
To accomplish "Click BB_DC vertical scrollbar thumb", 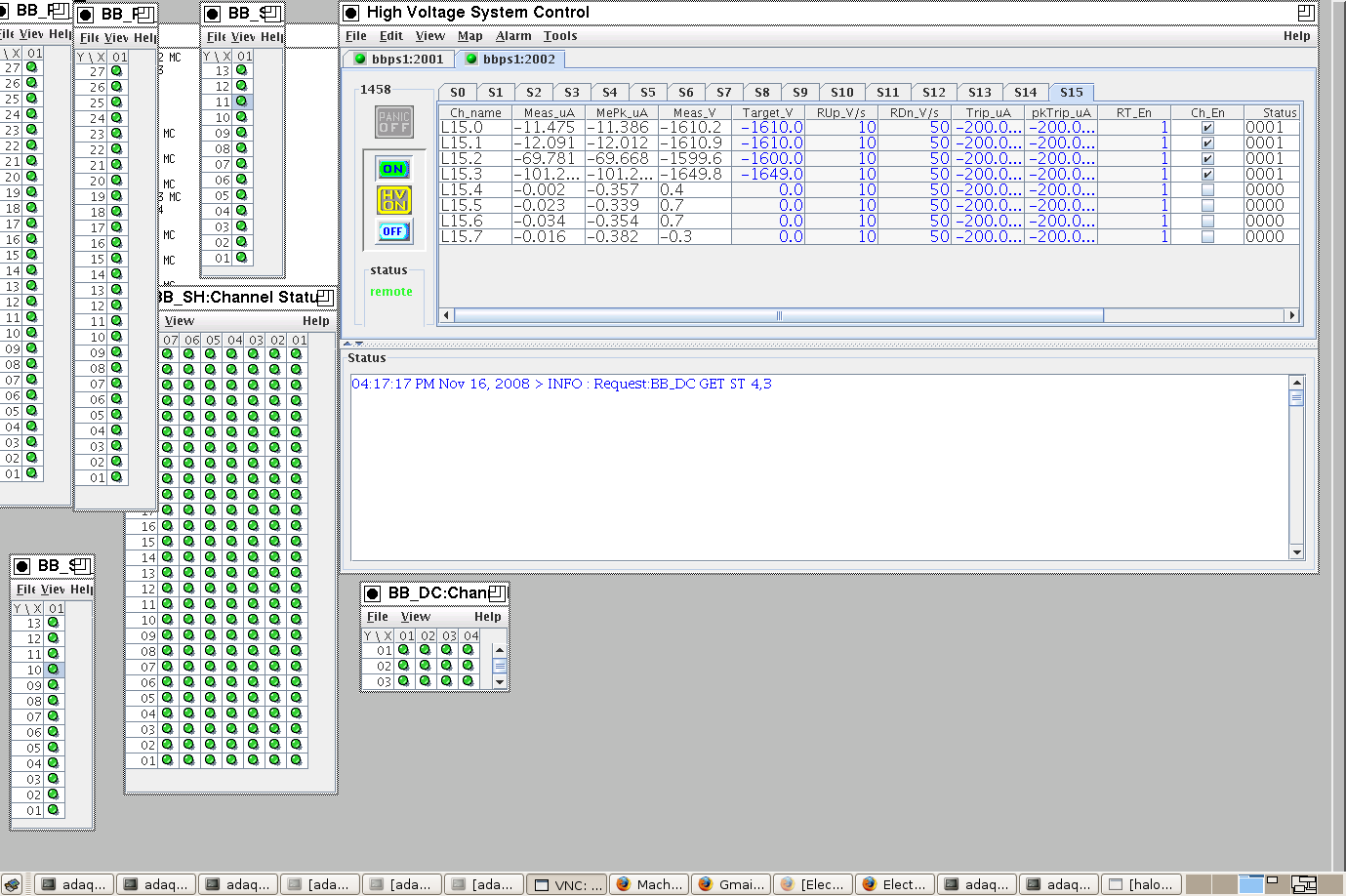I will coord(500,666).
